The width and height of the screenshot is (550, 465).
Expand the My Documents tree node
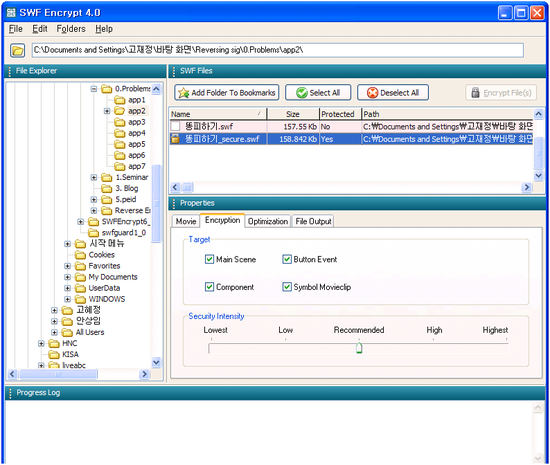[67, 277]
